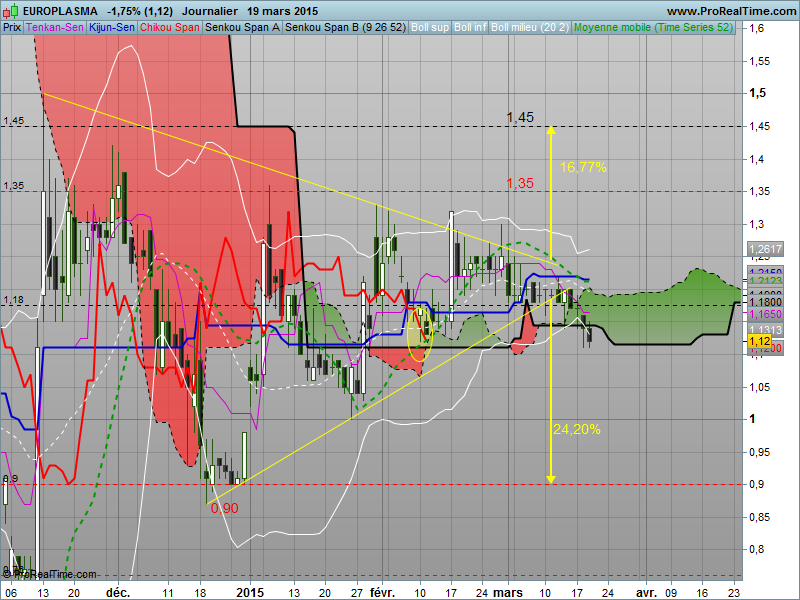Click the Senkou Span A label
800x600 pixels.
(x=242, y=28)
